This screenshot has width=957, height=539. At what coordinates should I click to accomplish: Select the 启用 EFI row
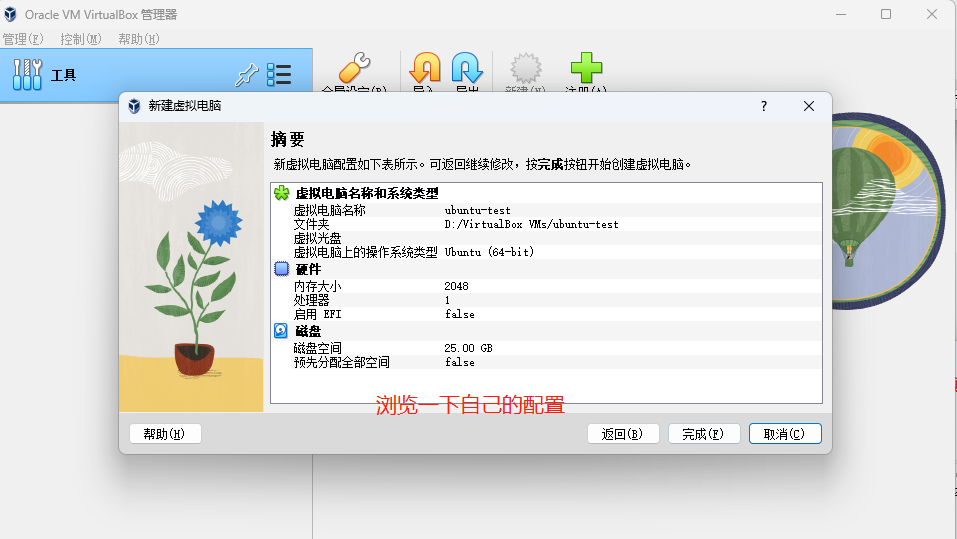pos(546,314)
